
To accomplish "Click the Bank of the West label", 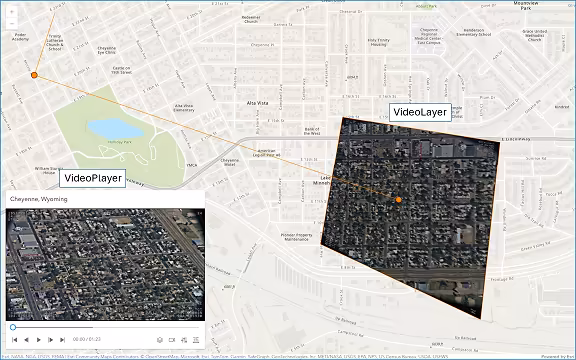I will click(x=312, y=131).
